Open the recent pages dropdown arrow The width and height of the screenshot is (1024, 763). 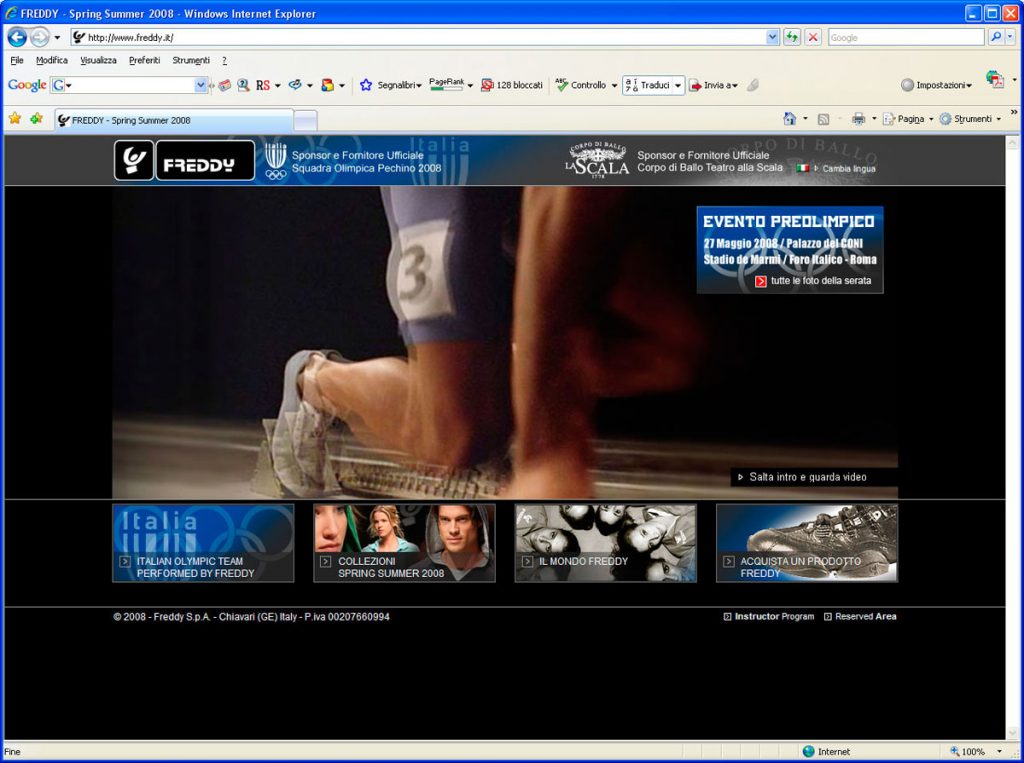tap(57, 38)
